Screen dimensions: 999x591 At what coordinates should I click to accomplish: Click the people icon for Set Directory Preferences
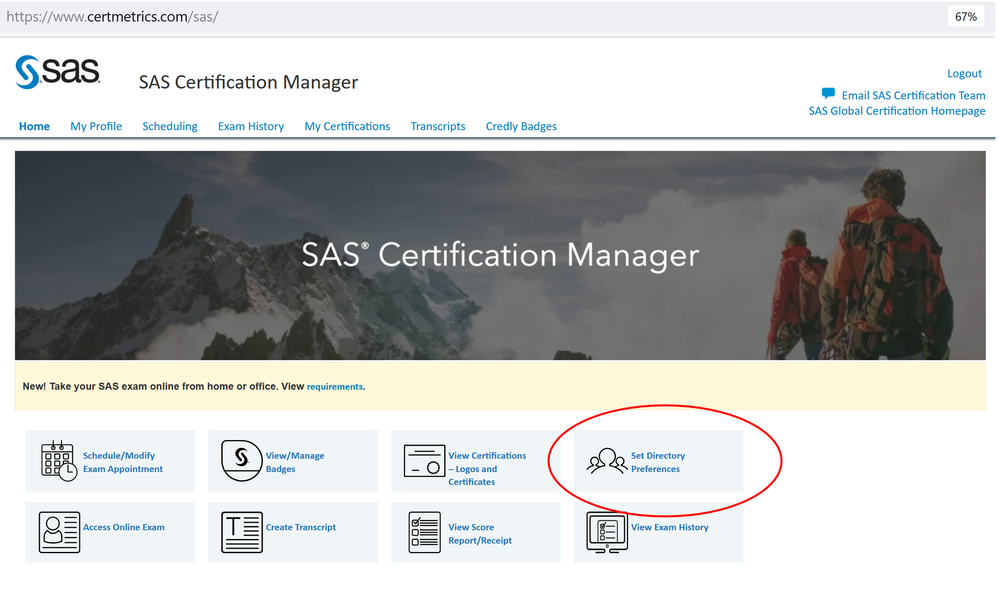pos(607,460)
